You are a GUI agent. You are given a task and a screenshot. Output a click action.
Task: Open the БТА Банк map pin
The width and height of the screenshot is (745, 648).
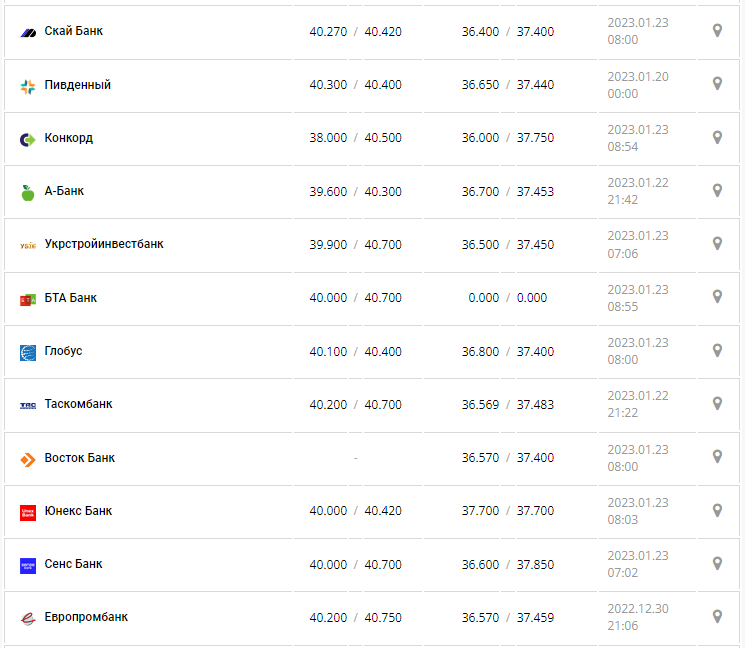(717, 296)
